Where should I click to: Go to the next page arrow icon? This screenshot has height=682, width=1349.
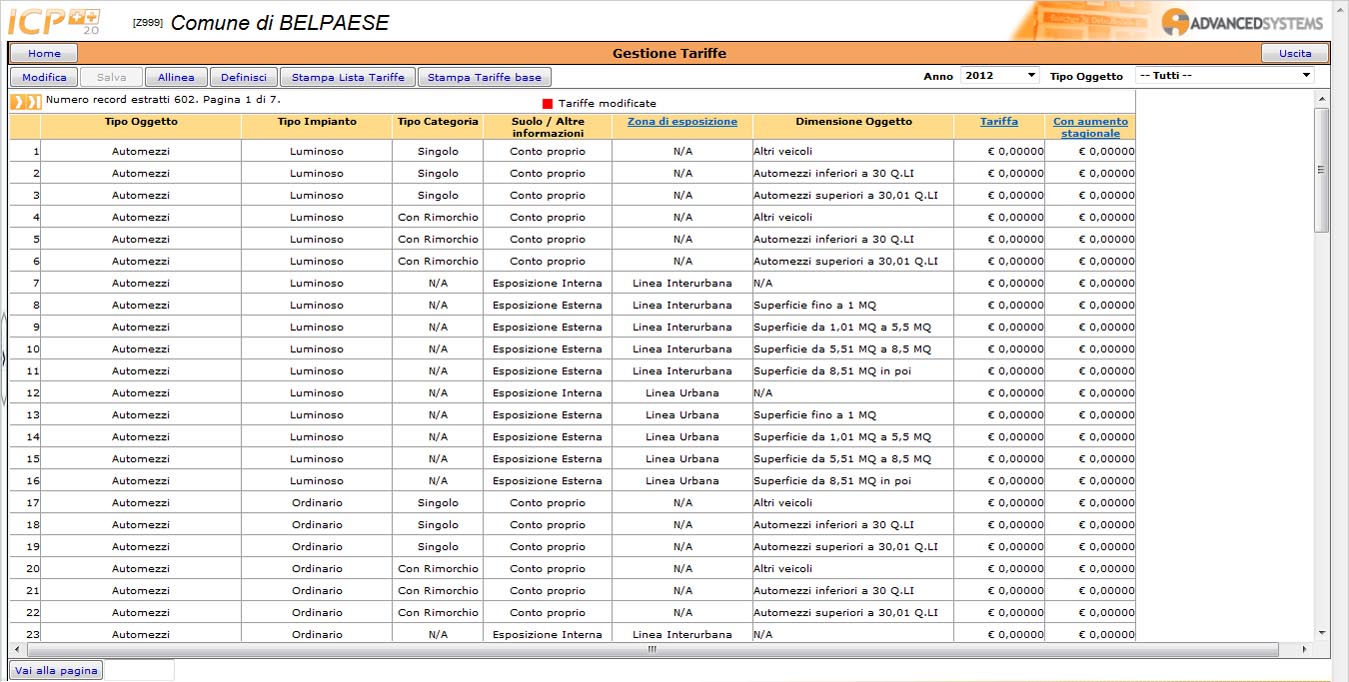17,101
